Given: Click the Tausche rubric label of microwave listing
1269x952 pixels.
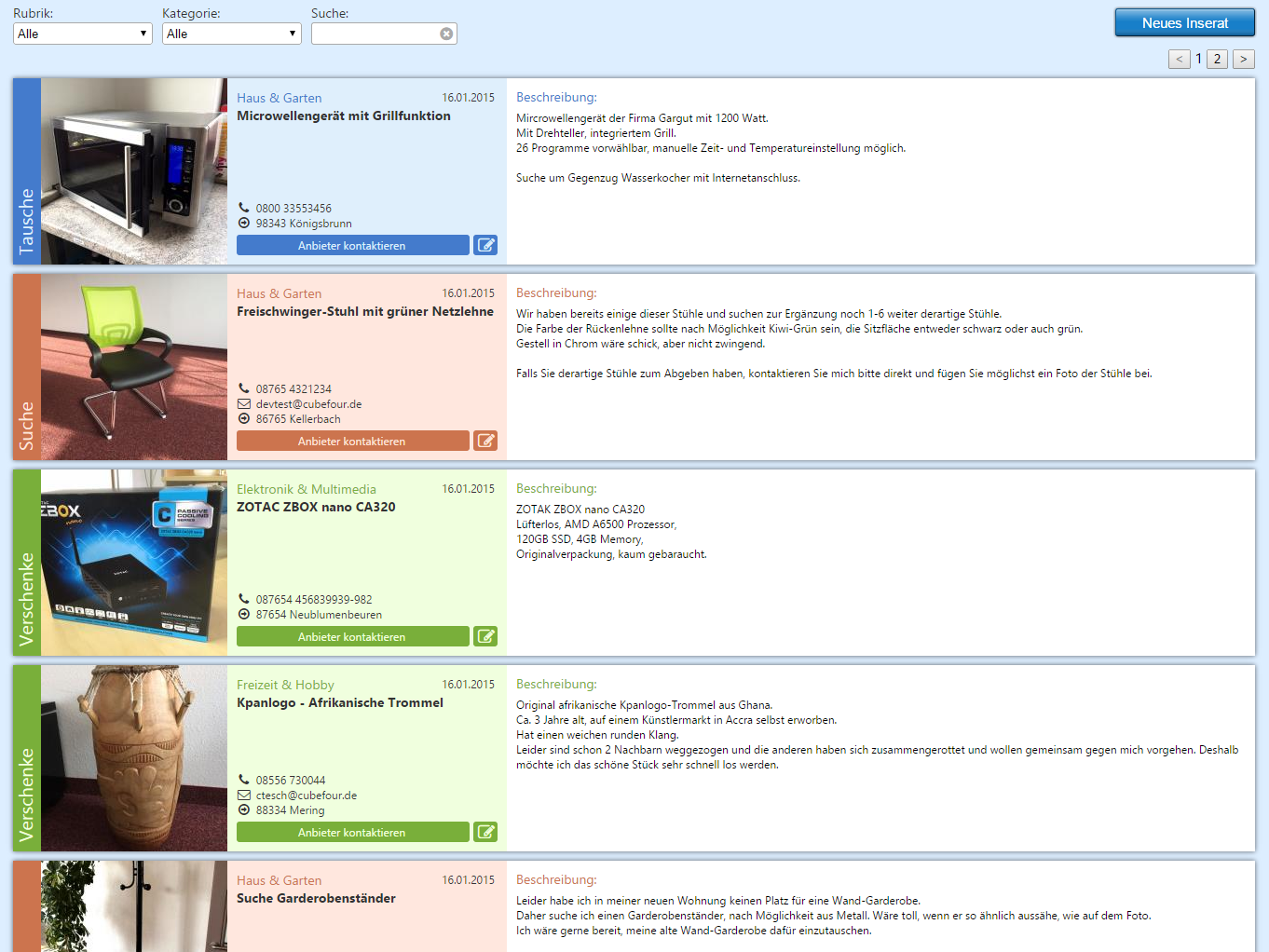Looking at the screenshot, I should [26, 222].
